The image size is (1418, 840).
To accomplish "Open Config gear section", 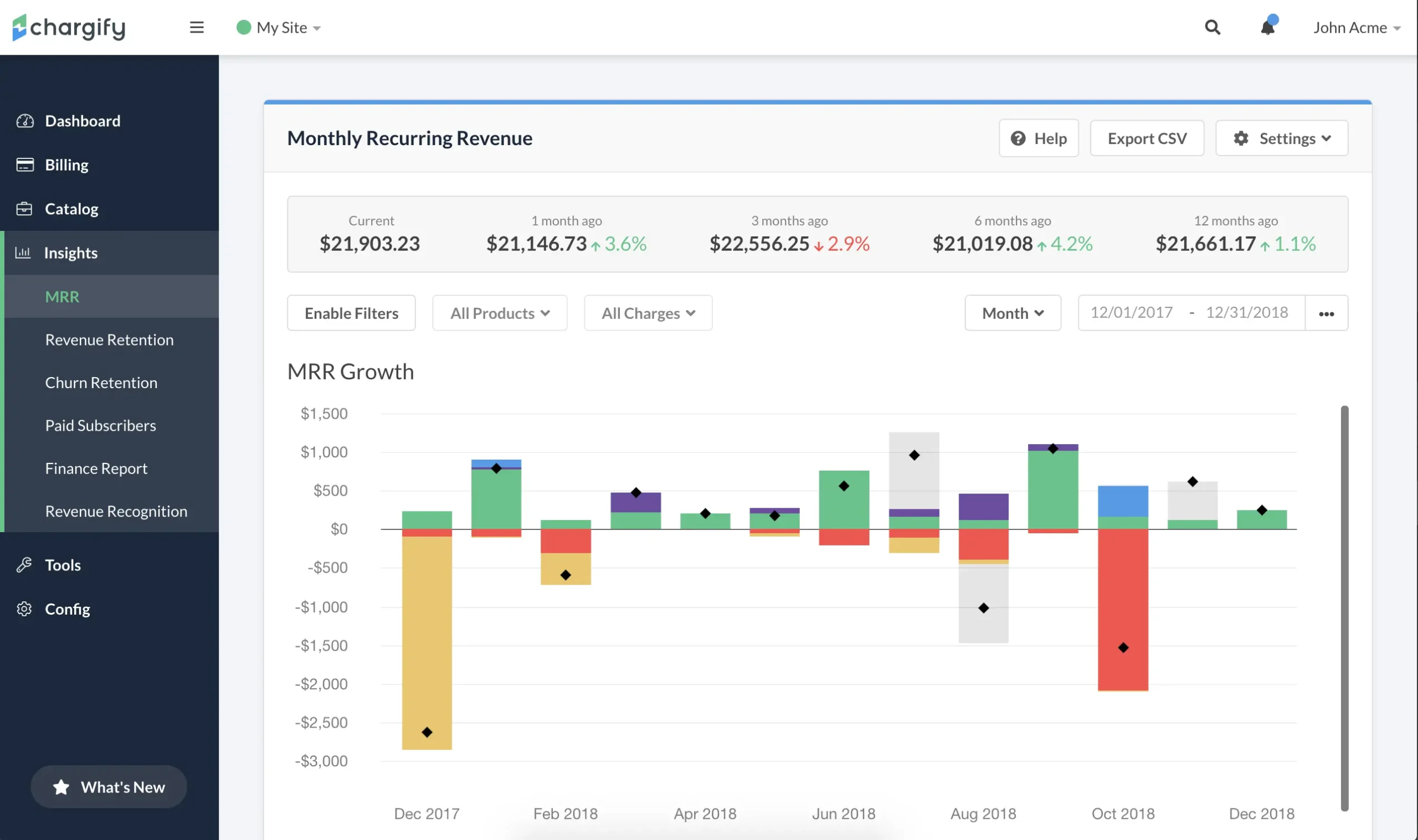I will tap(67, 609).
